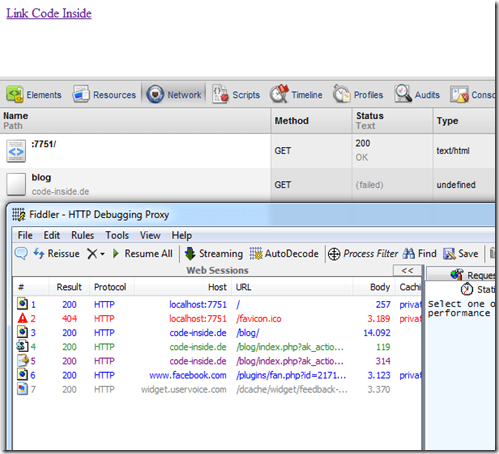Open the Timeline panel tab

[296, 95]
